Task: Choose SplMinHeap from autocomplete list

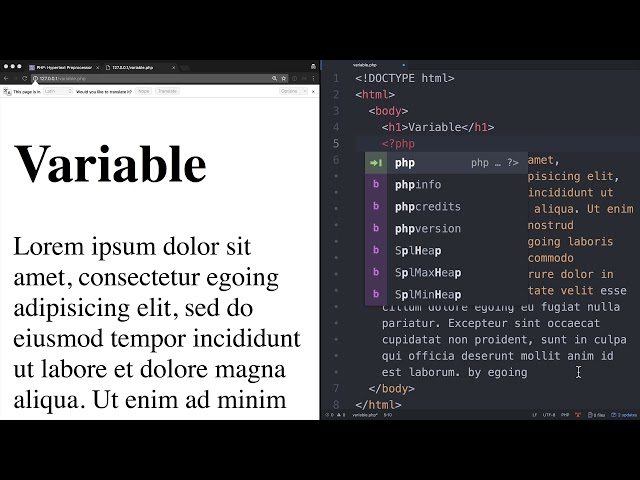Action: click(446, 295)
